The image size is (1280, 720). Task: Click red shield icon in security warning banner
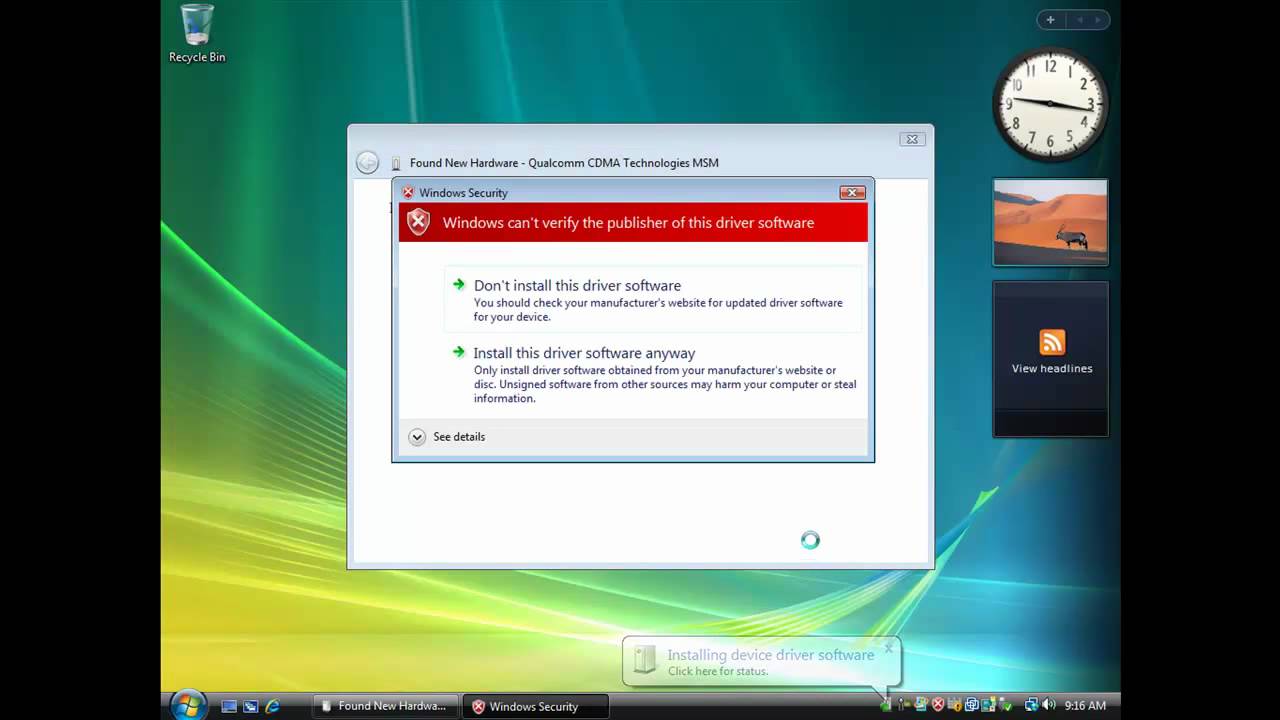[x=419, y=222]
